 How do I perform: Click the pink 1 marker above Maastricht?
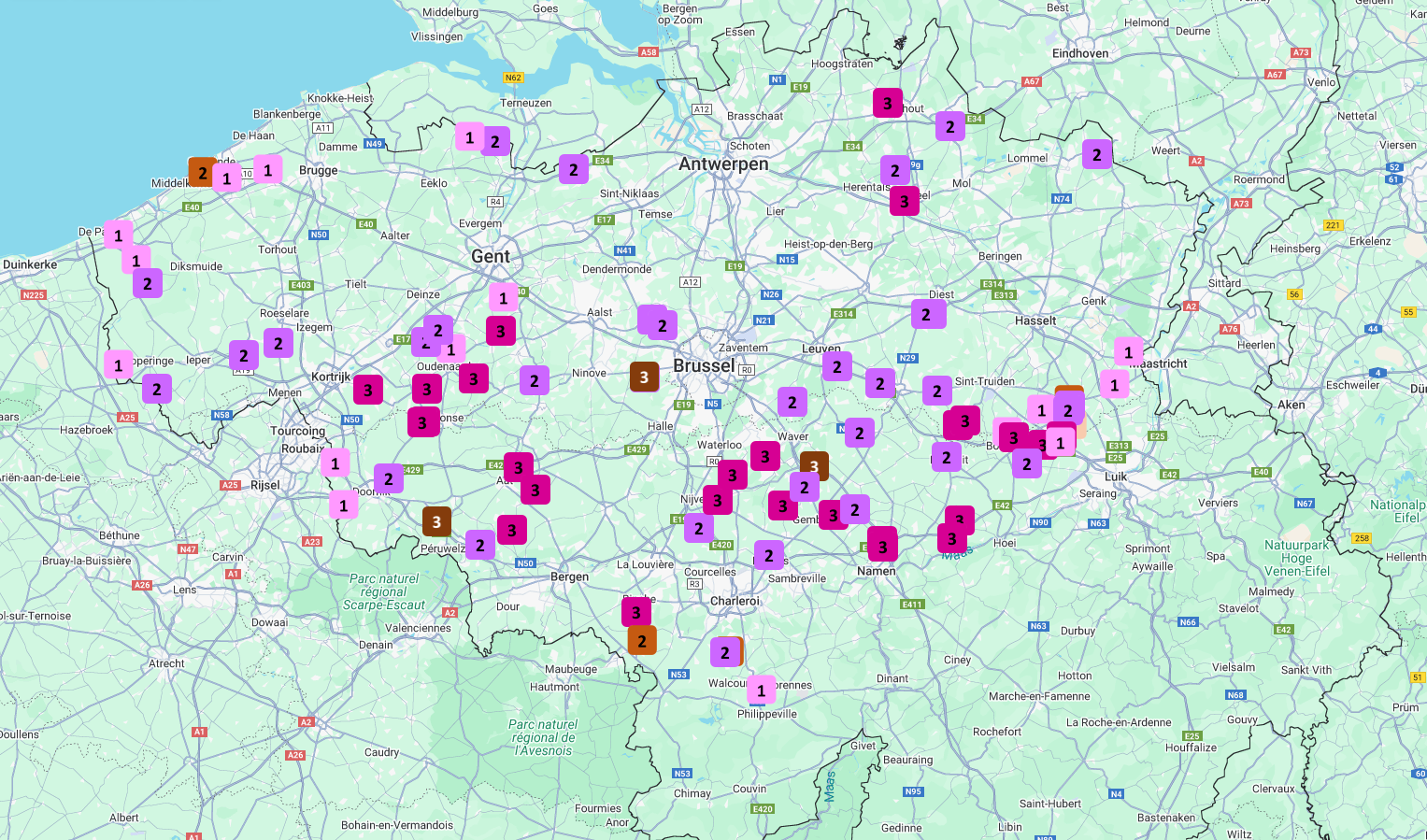pyautogui.click(x=1128, y=352)
